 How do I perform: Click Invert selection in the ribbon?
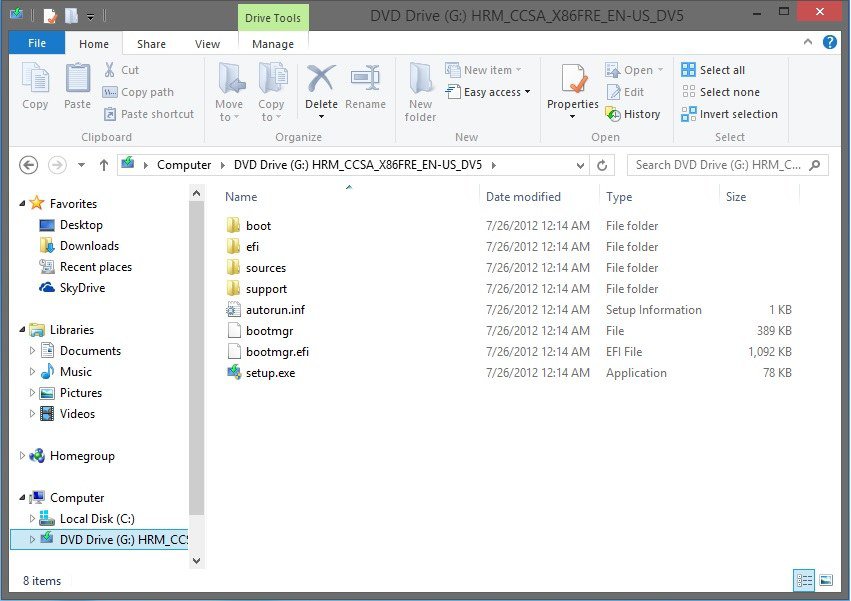(729, 114)
